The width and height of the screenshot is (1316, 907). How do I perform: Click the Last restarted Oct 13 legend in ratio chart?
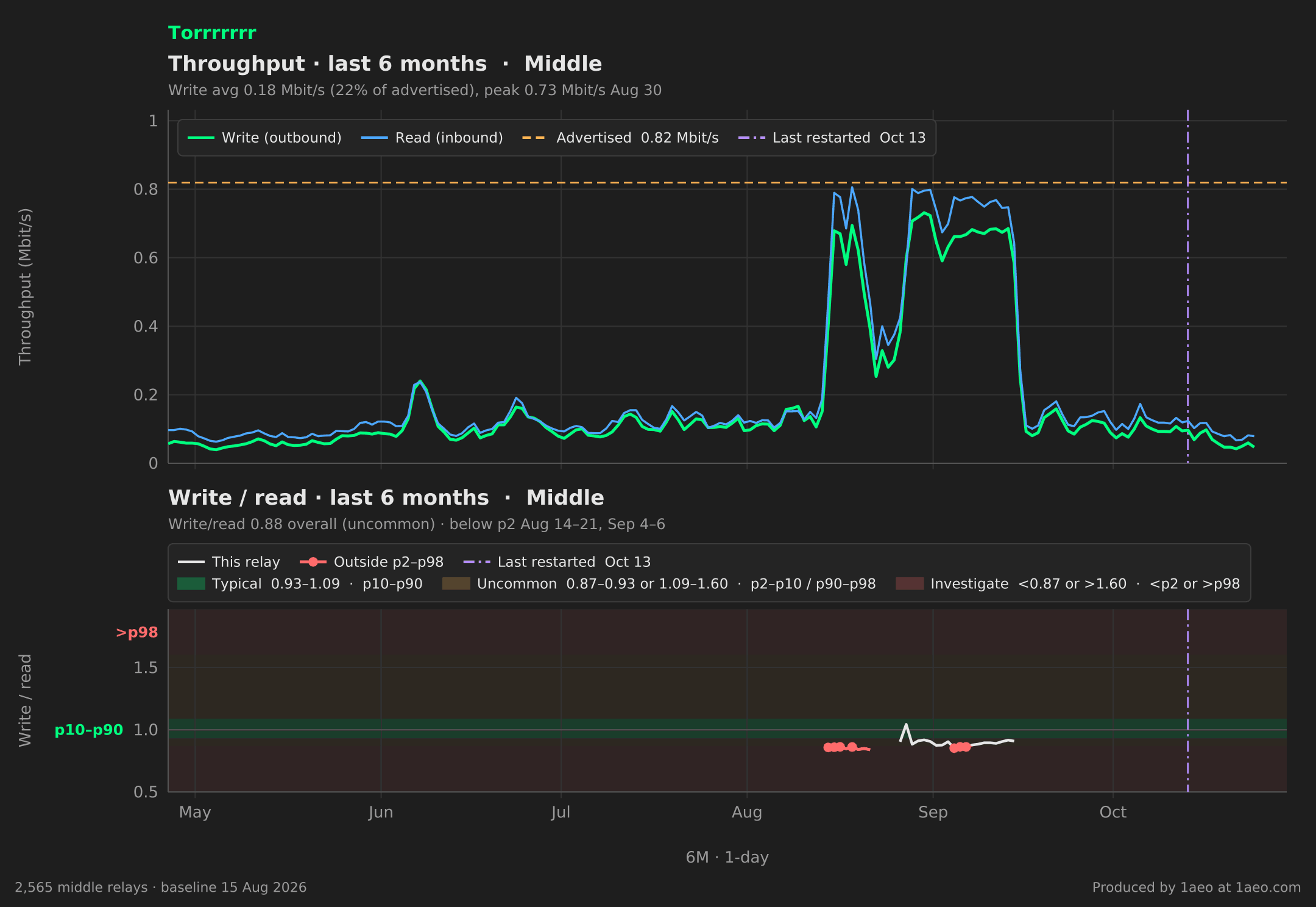[557, 562]
